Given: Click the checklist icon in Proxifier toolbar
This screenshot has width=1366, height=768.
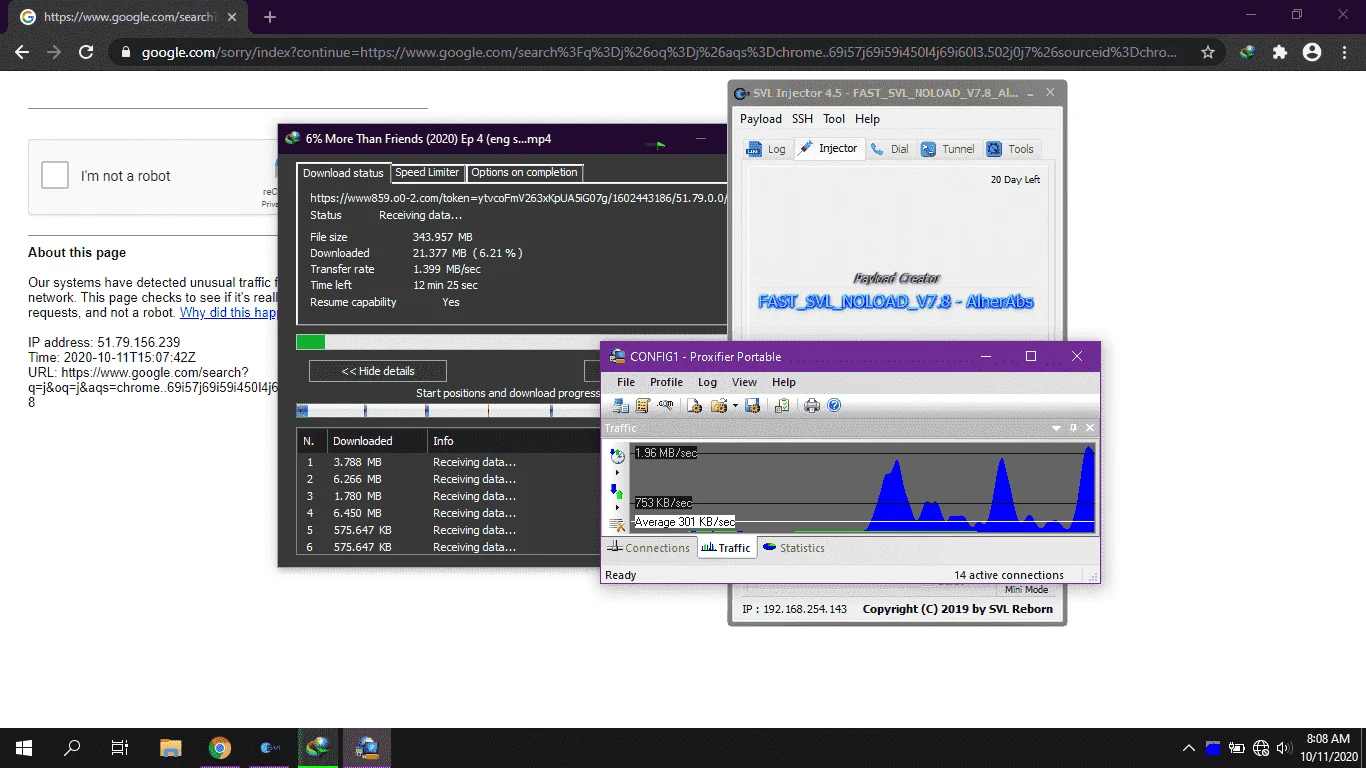Looking at the screenshot, I should [x=782, y=405].
